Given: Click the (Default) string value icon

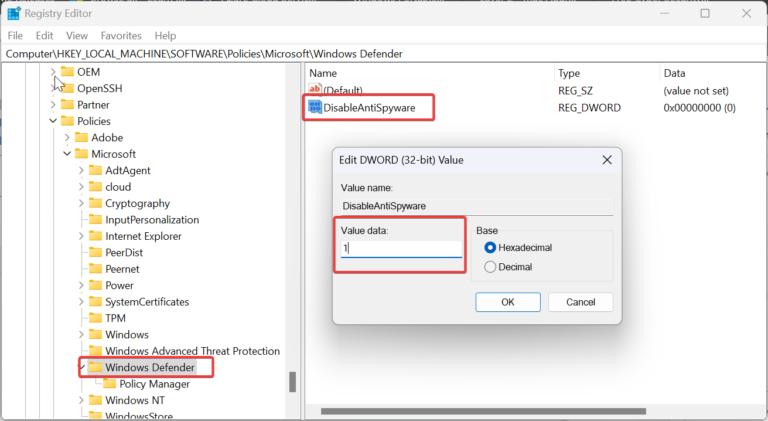Looking at the screenshot, I should 315,89.
